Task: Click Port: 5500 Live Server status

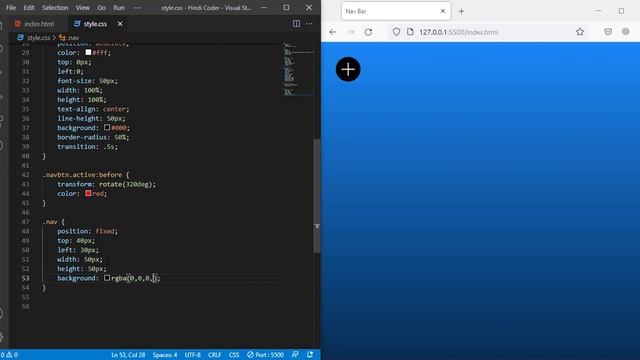Action: pos(265,355)
